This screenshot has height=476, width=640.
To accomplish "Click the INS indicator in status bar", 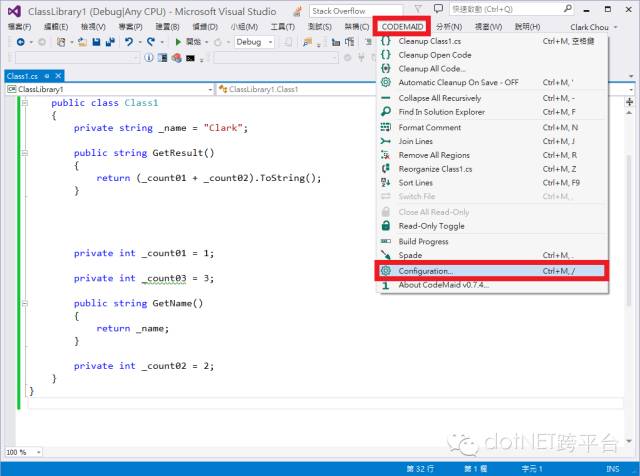I will 612,469.
